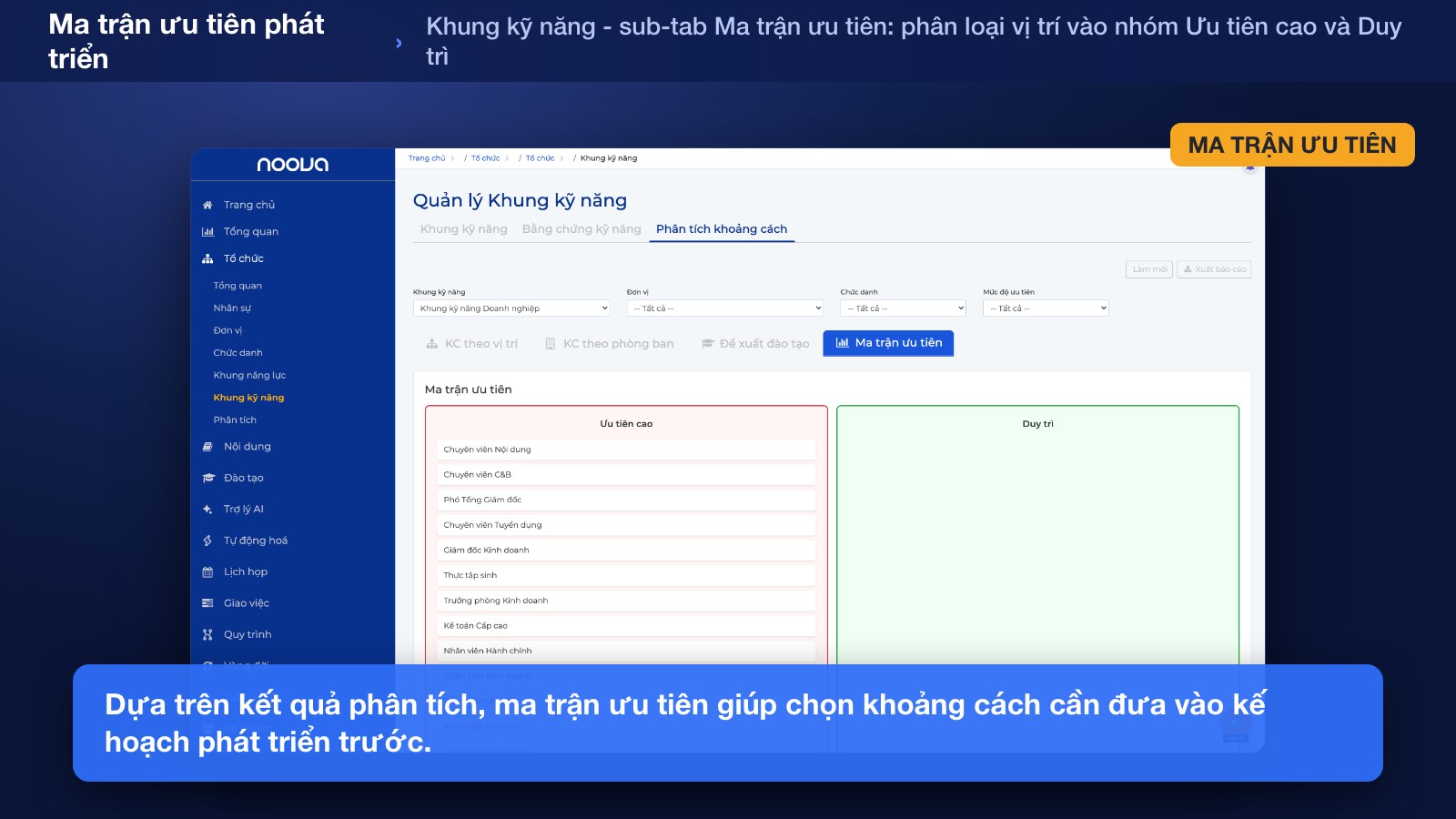Select Nhân viên Hành chính row
The image size is (1456, 819).
[x=626, y=651]
